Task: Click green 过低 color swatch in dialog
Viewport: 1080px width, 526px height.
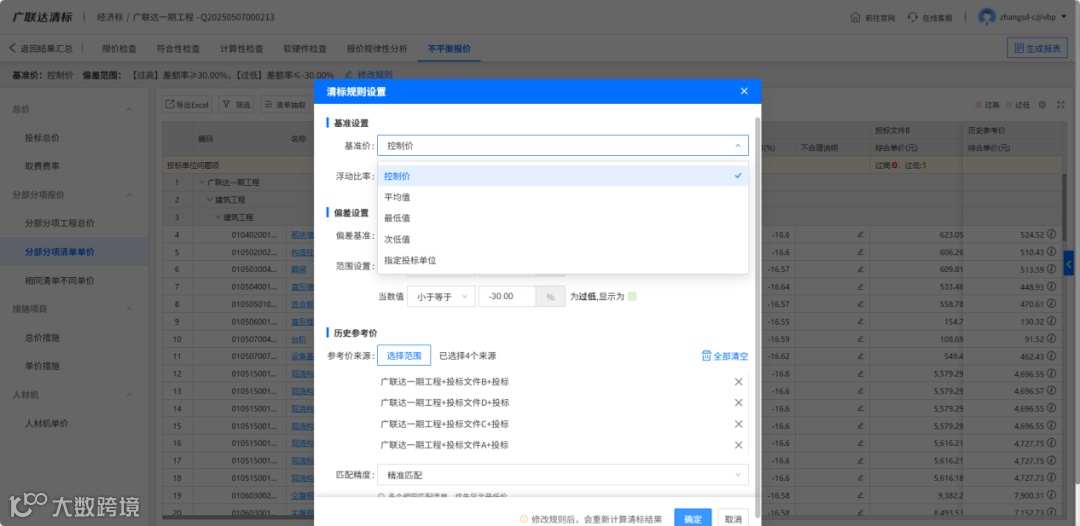Action: 632,297
